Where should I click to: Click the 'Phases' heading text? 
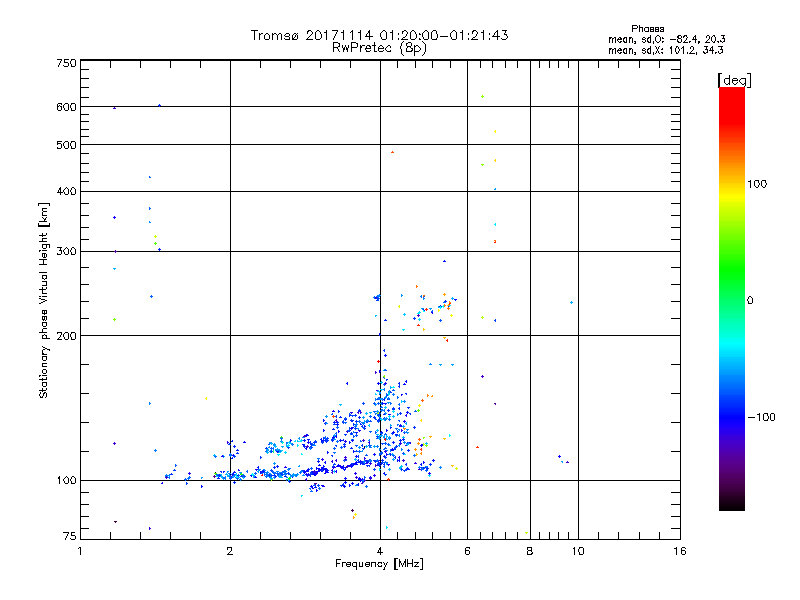(x=647, y=29)
